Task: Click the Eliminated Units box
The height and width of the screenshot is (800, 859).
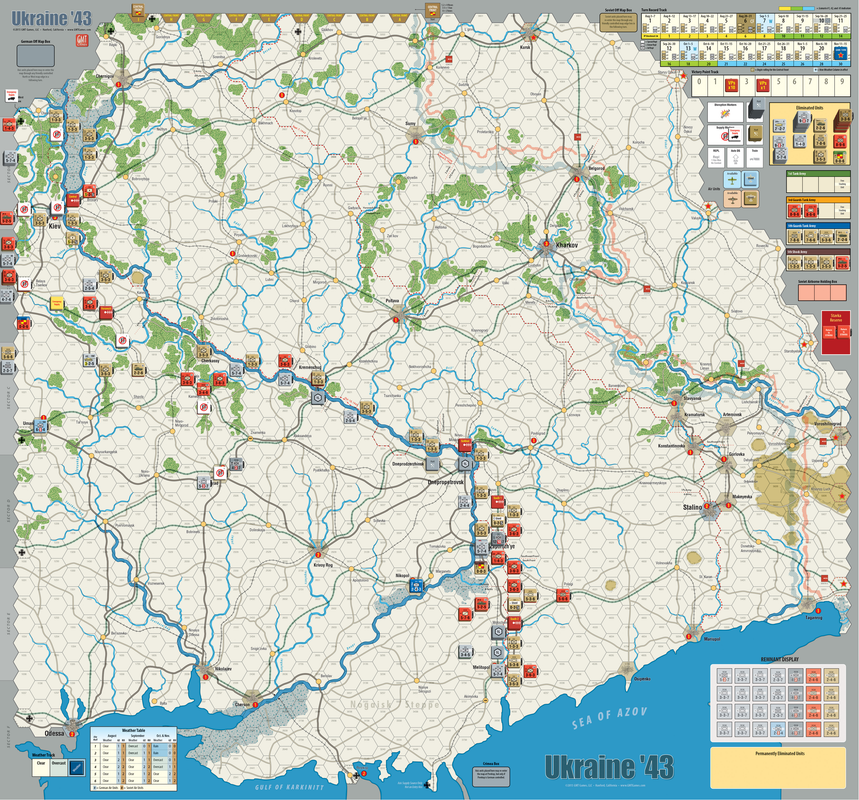Action: [x=810, y=134]
